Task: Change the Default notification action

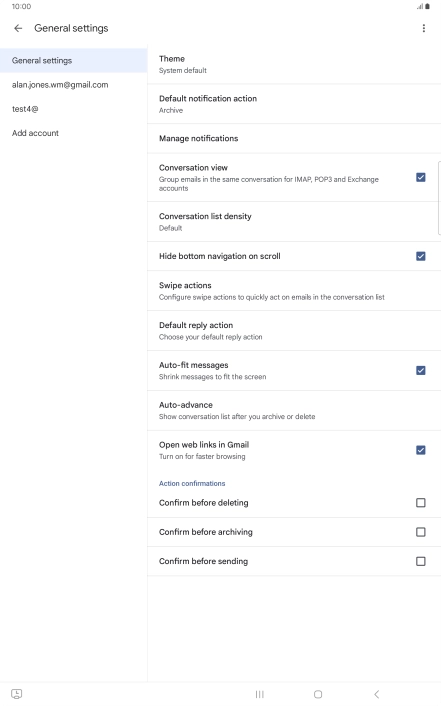Action: point(294,104)
